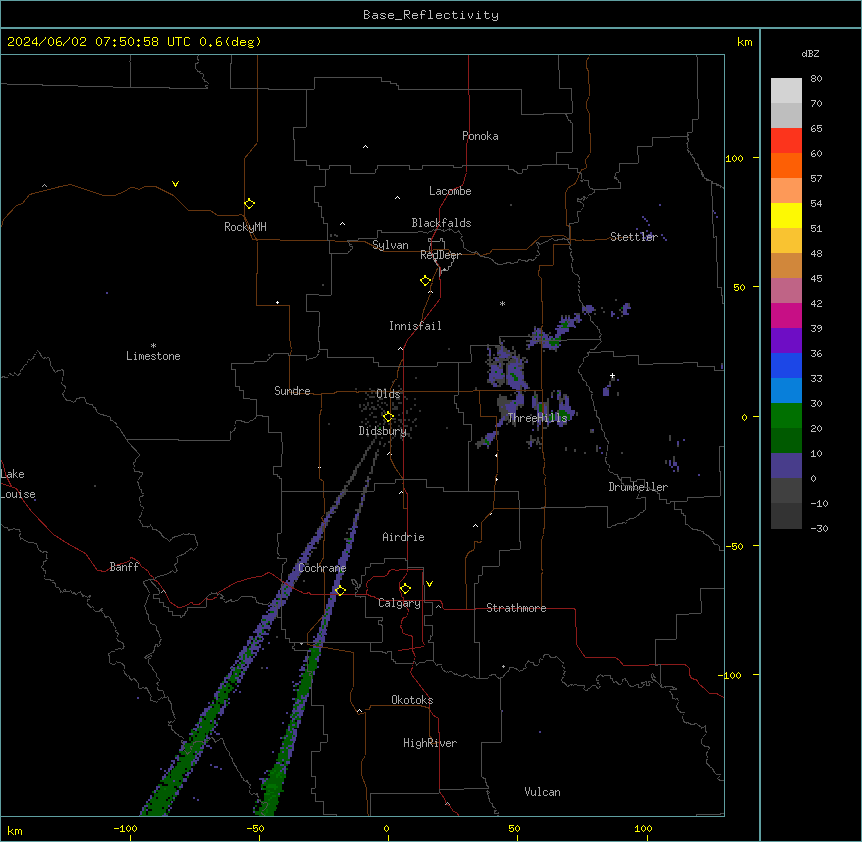This screenshot has width=862, height=842.
Task: Select the Drumheller label
Action: (x=638, y=487)
